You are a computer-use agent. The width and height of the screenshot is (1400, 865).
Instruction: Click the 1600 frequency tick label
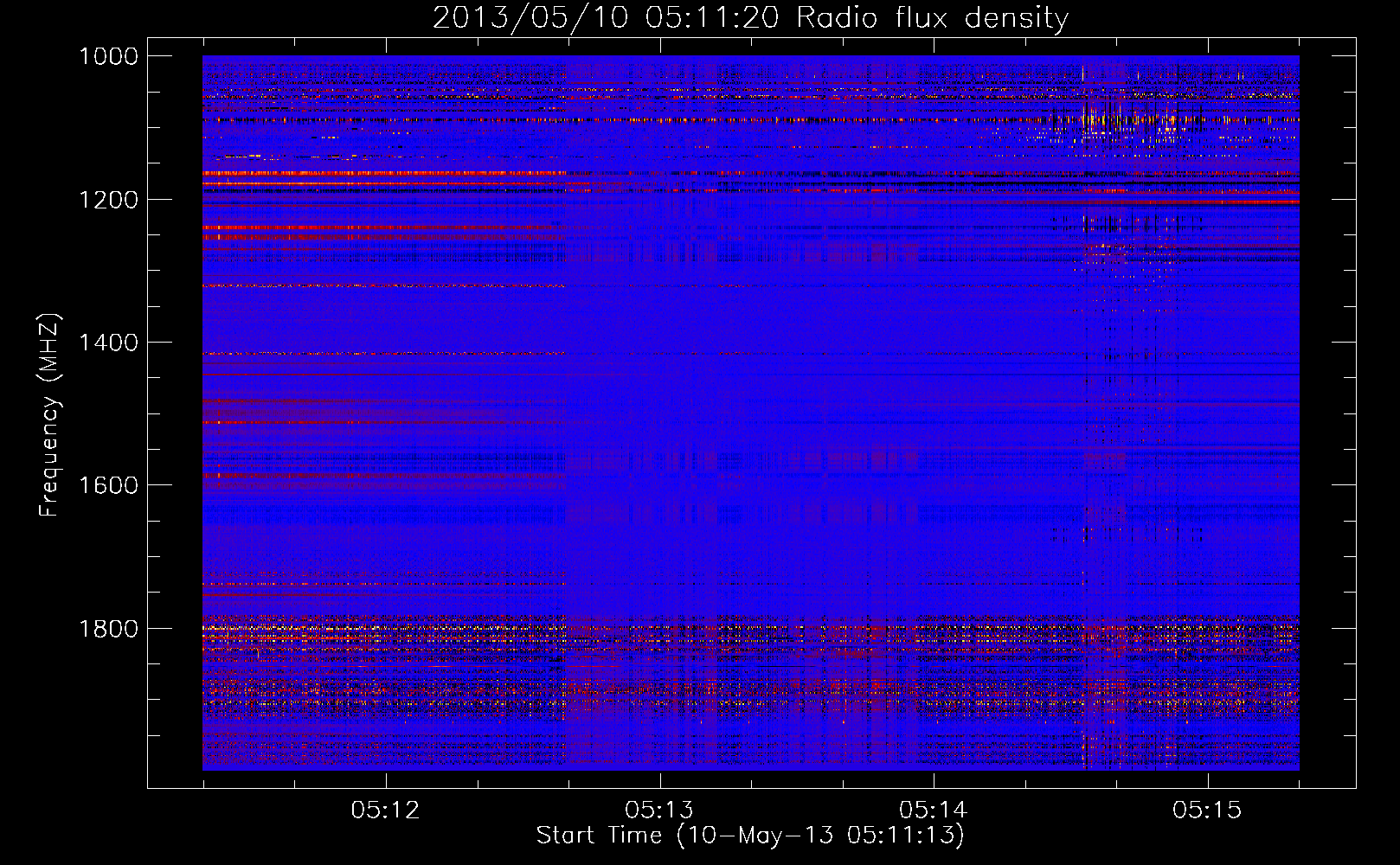(108, 485)
